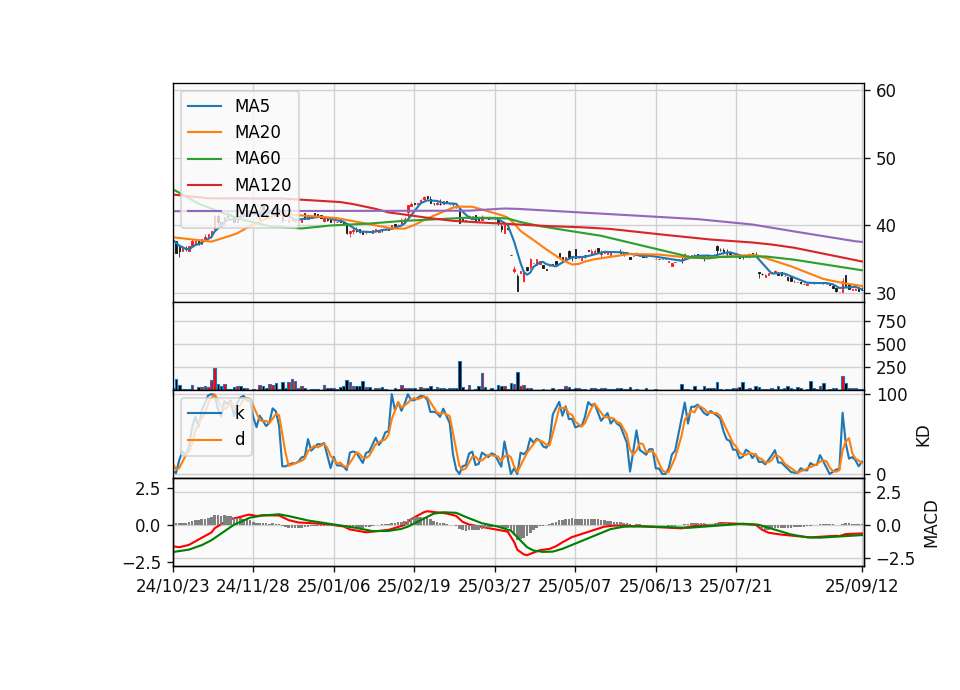
Task: Click the orange MA20 legend line sample
Action: pyautogui.click(x=204, y=132)
